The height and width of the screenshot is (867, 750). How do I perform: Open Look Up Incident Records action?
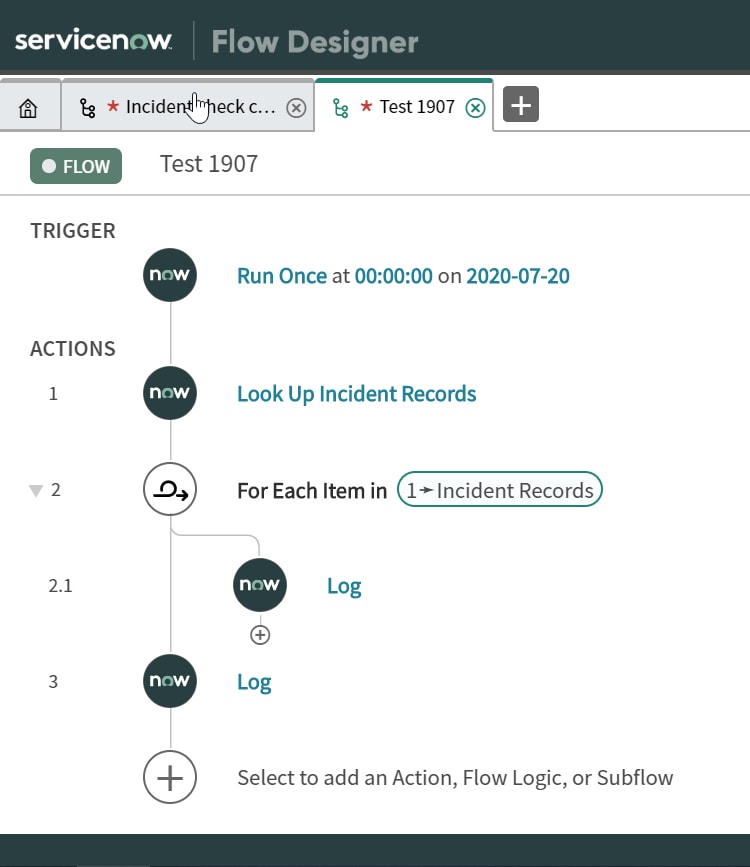pyautogui.click(x=357, y=394)
